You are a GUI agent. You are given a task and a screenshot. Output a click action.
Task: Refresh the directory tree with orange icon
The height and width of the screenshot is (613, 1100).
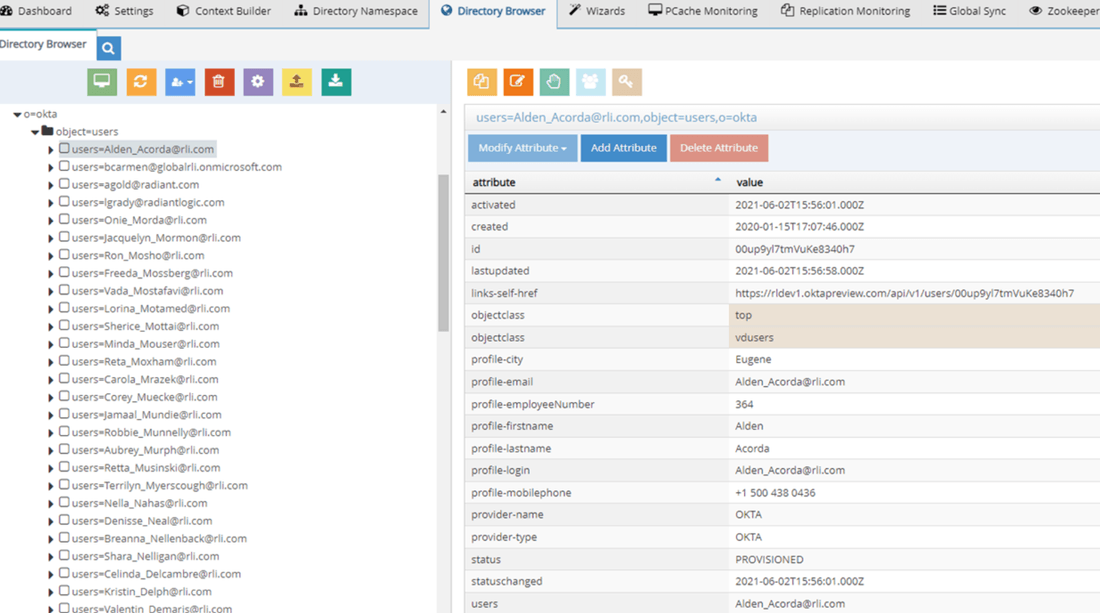pyautogui.click(x=141, y=82)
